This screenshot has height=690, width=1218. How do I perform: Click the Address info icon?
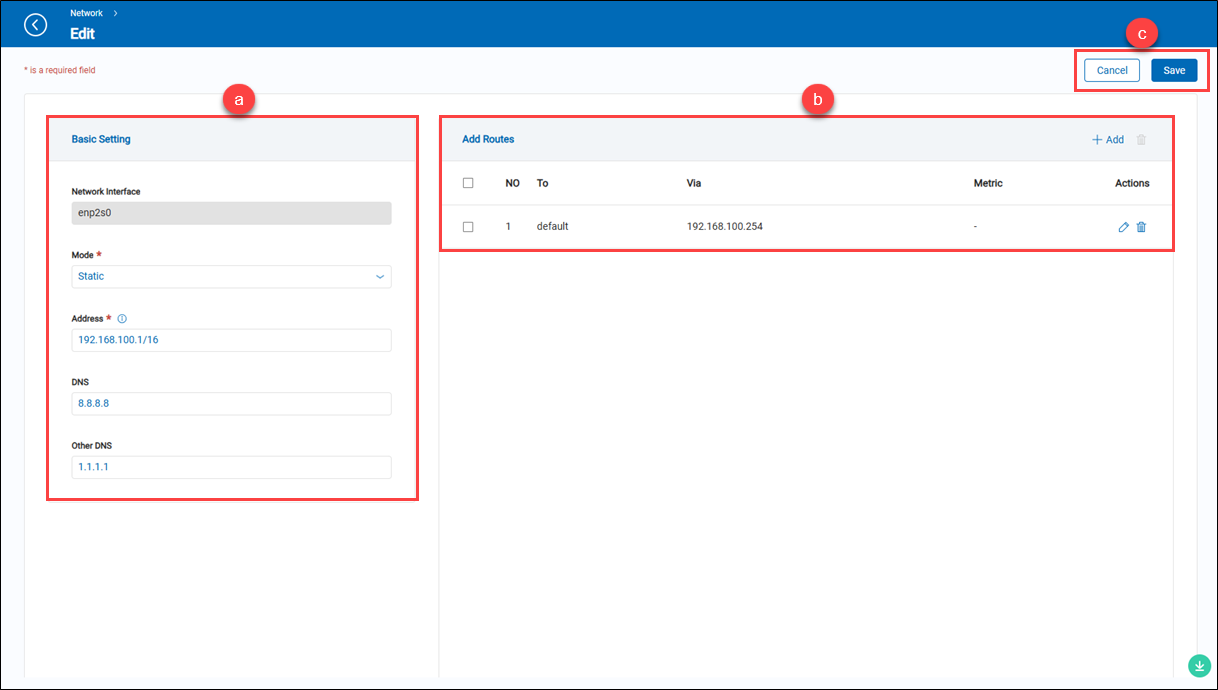coord(122,319)
